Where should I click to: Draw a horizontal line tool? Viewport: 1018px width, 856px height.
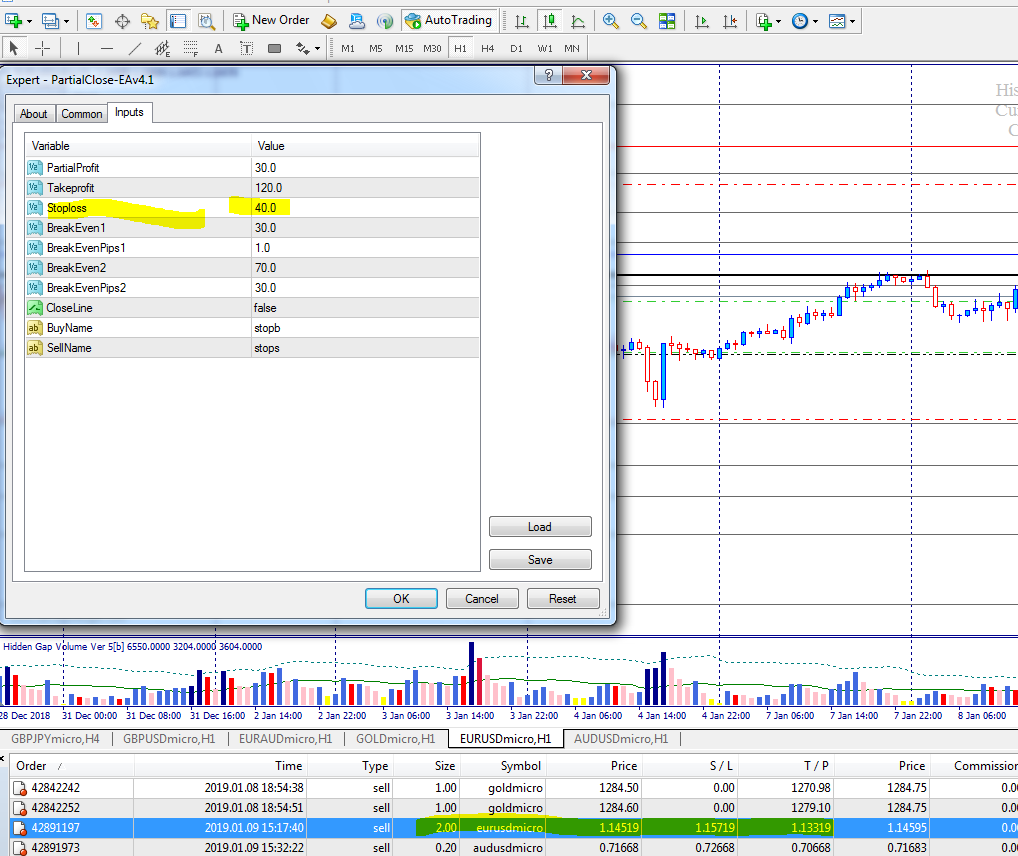pyautogui.click(x=107, y=48)
